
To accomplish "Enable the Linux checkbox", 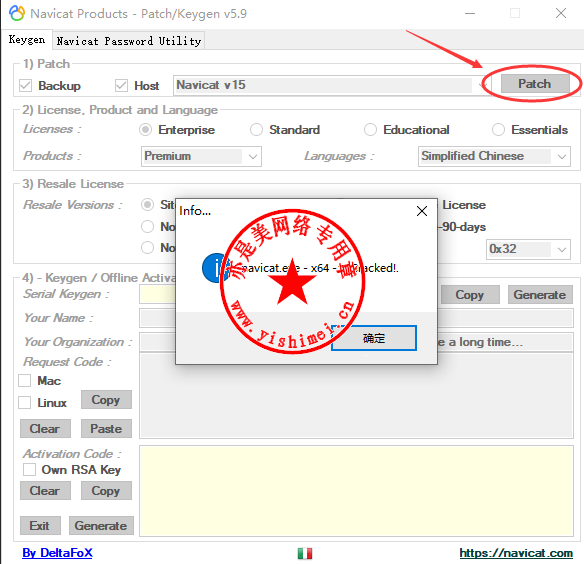I will 25,403.
